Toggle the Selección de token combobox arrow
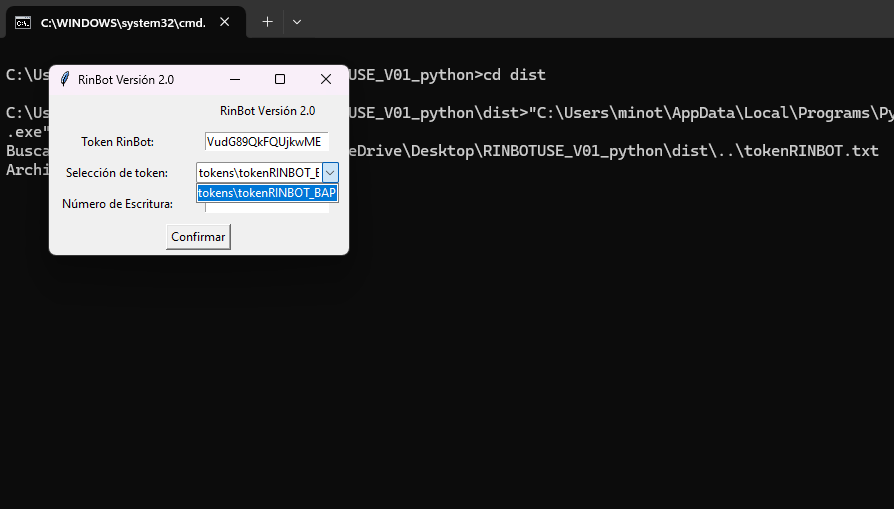The width and height of the screenshot is (894, 509). (x=330, y=173)
